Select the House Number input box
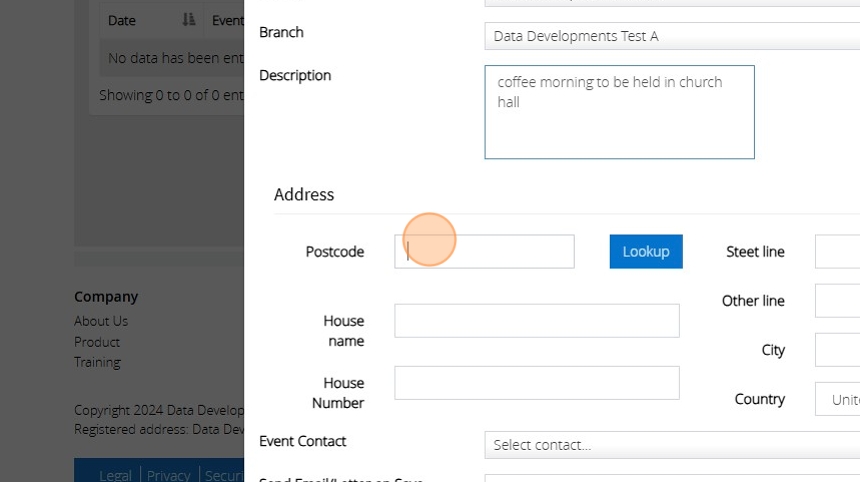The width and height of the screenshot is (860, 482). [536, 383]
